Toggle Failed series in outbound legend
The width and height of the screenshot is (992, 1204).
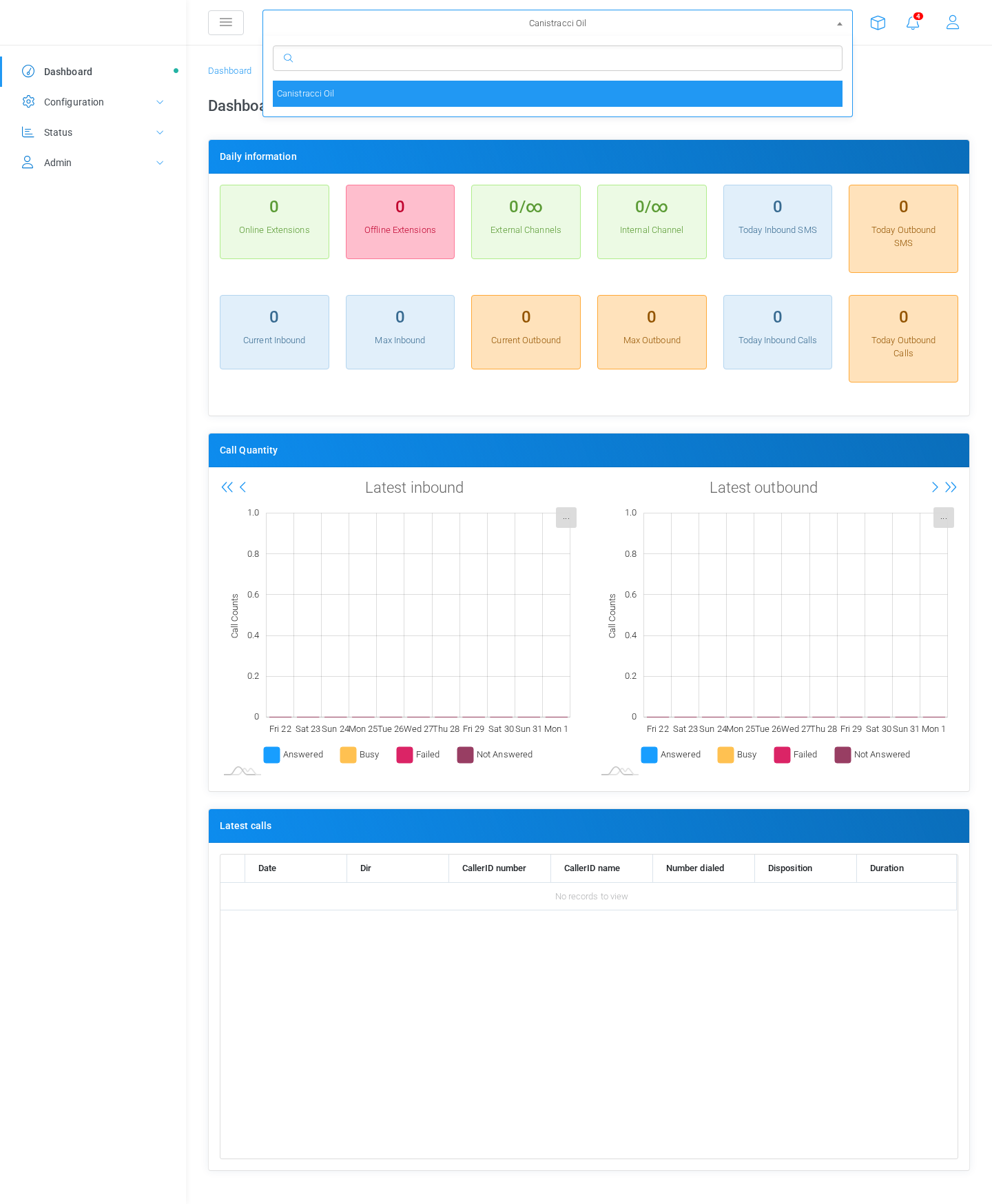pos(796,755)
